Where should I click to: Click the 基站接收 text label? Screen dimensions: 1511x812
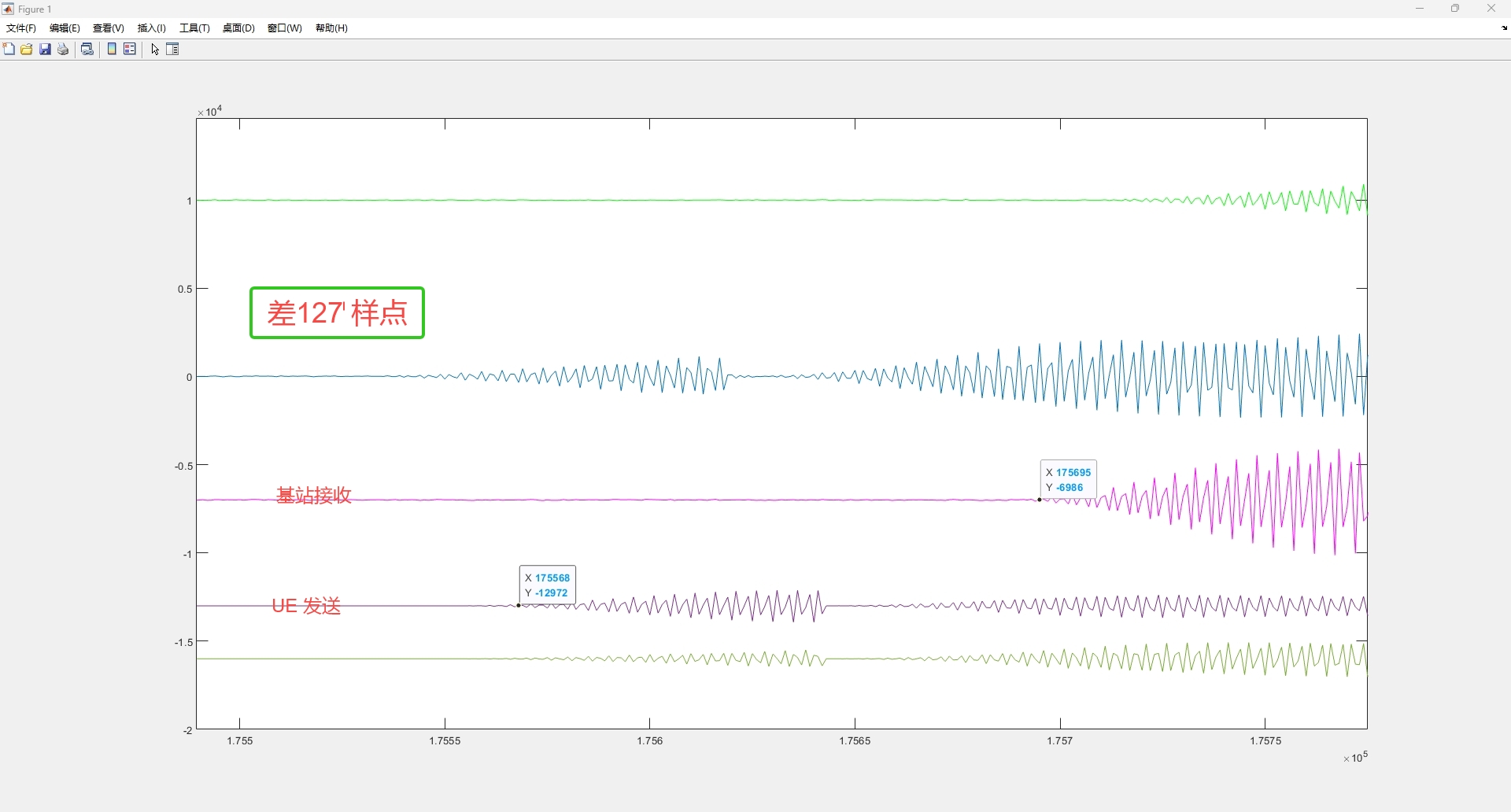(x=314, y=496)
